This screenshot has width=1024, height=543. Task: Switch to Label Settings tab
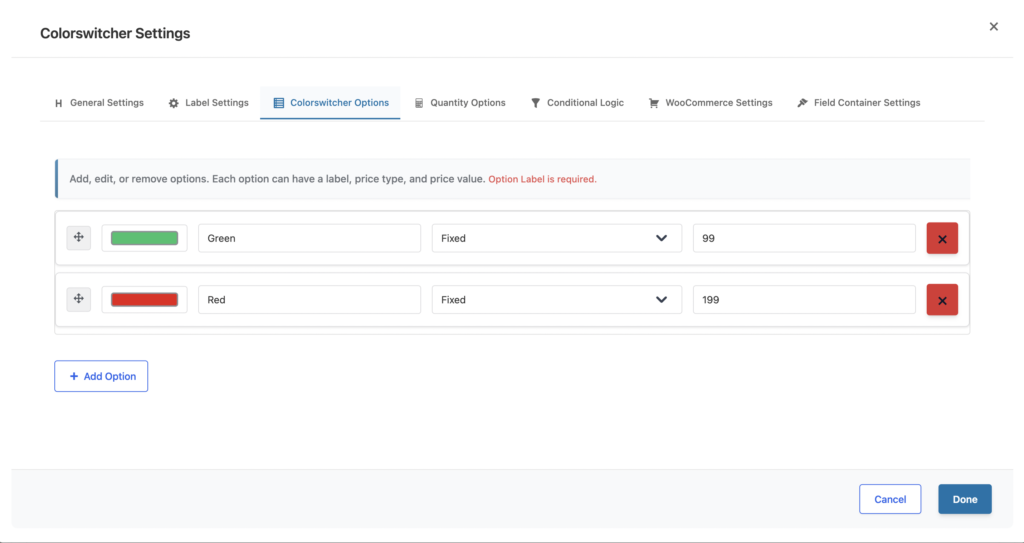tap(208, 103)
